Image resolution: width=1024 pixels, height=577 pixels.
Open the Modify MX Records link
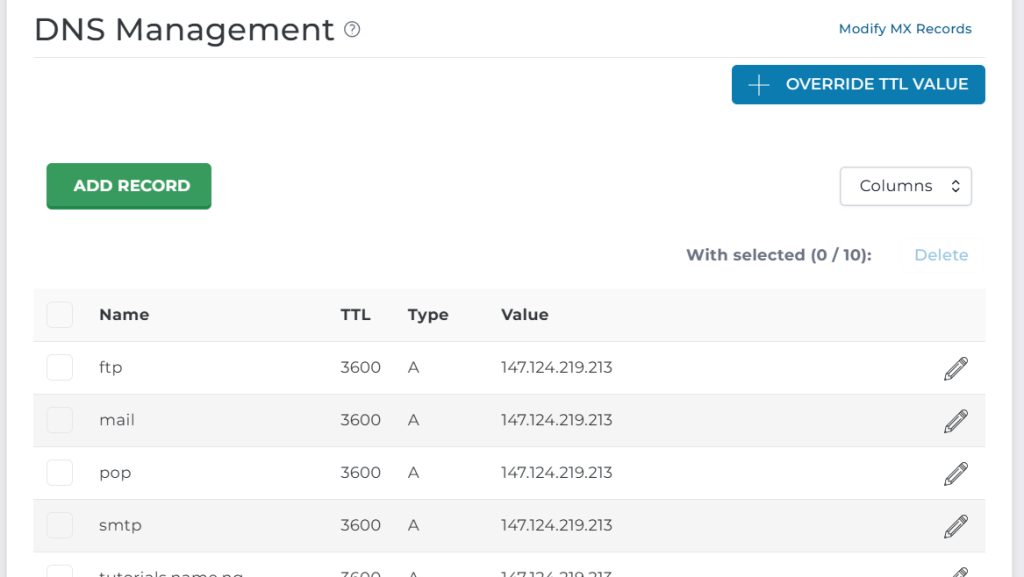click(905, 29)
